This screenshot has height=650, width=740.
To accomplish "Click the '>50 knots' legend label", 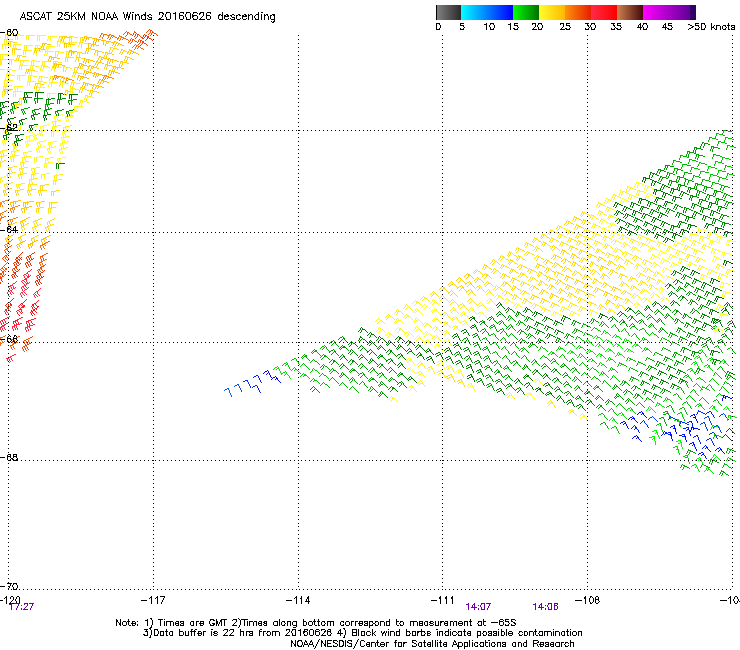I will pyautogui.click(x=711, y=27).
